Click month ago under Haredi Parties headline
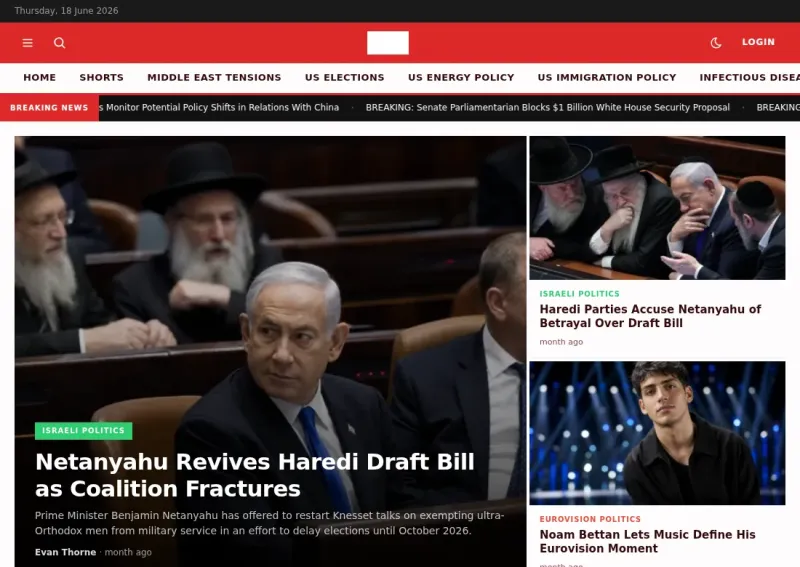Screen dimensions: 800x567 pyautogui.click(x=561, y=342)
